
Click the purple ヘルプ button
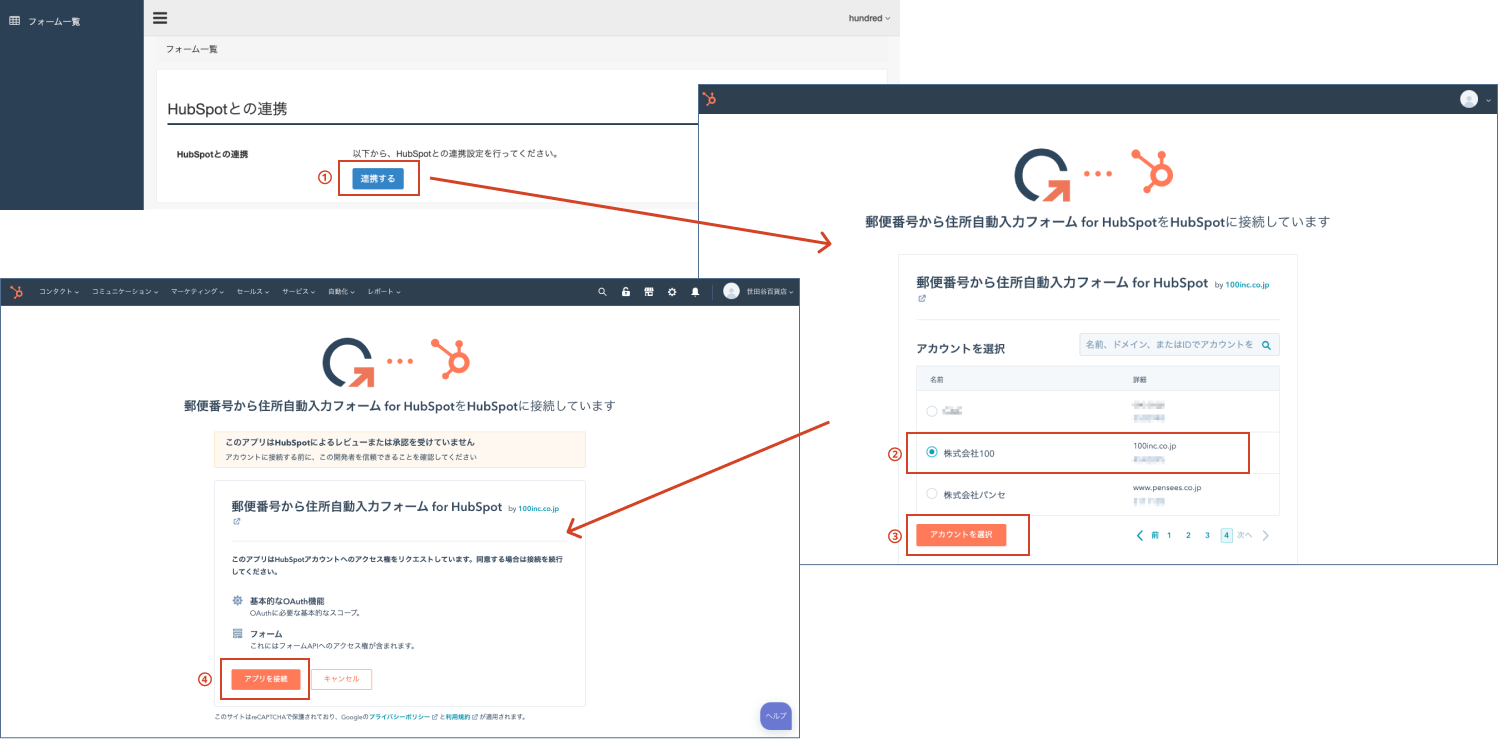click(776, 716)
